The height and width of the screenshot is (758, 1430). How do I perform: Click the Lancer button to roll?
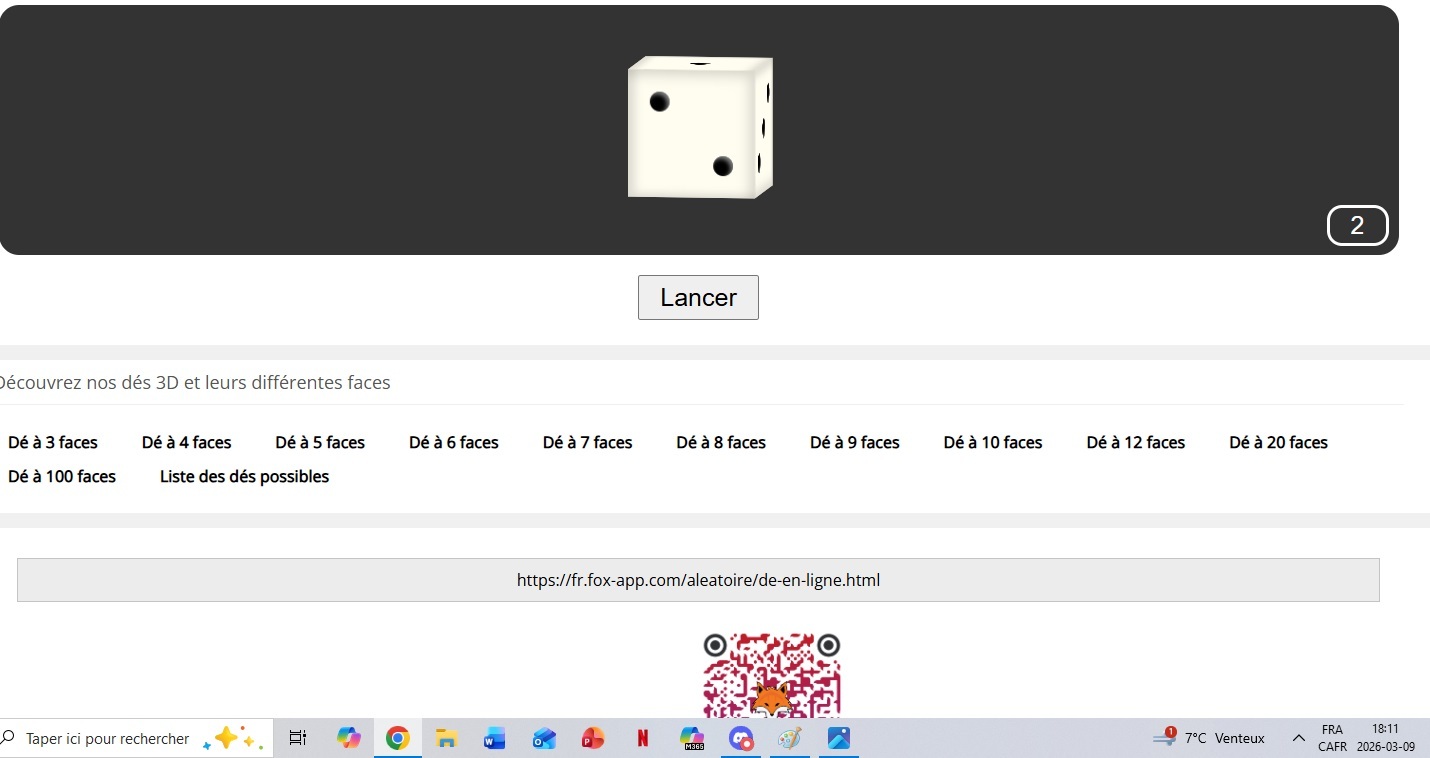click(698, 297)
